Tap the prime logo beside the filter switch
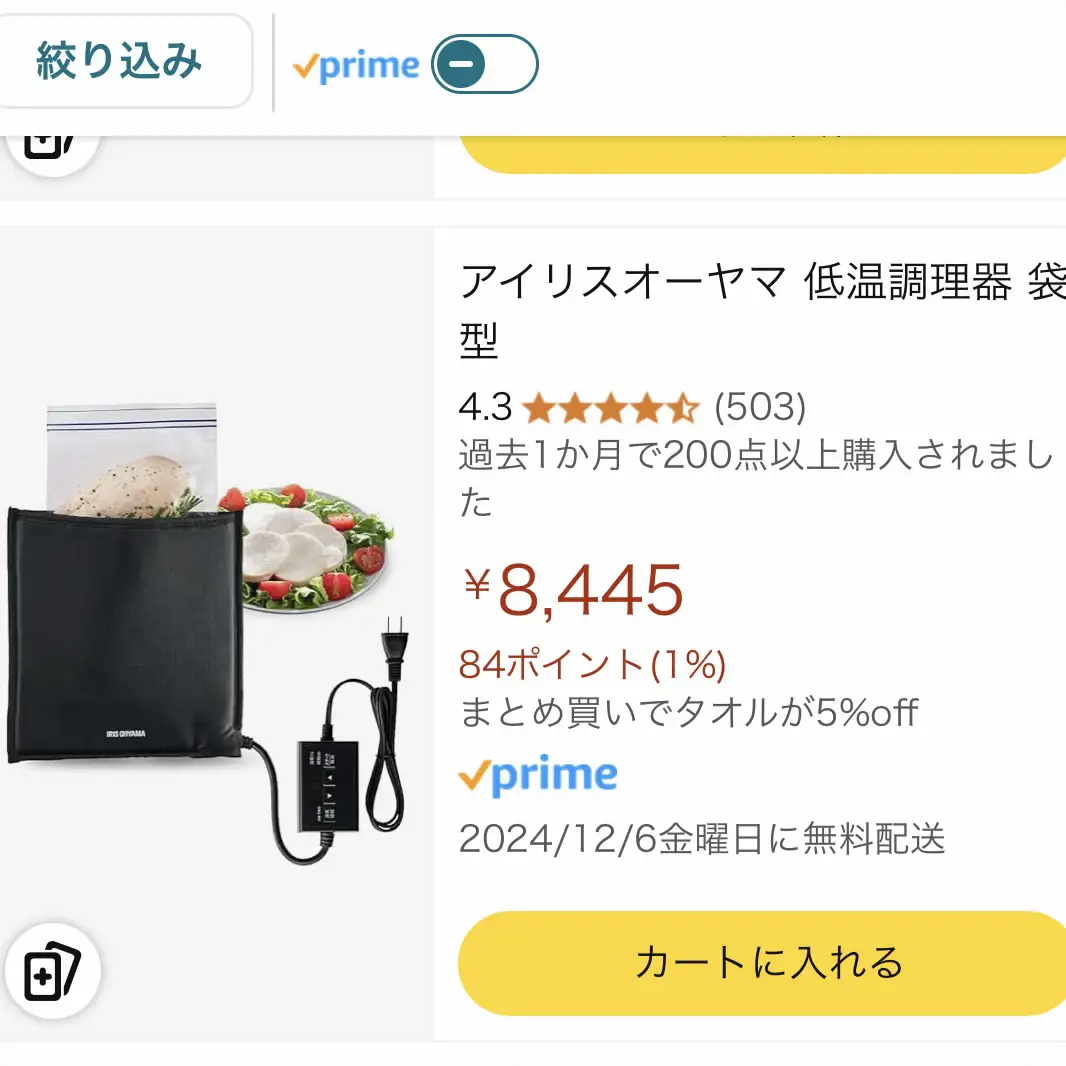The image size is (1066, 1066). click(356, 66)
